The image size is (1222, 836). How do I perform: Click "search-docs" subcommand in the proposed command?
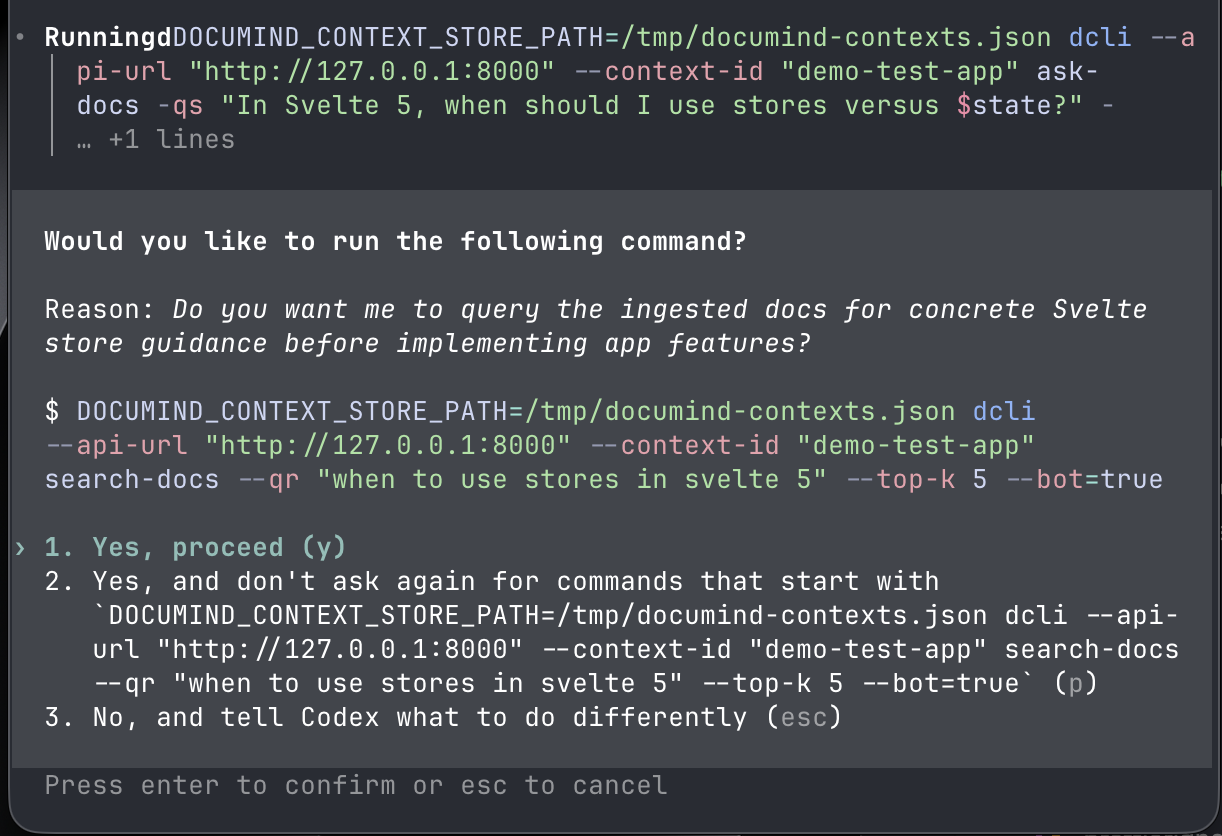[x=131, y=479]
